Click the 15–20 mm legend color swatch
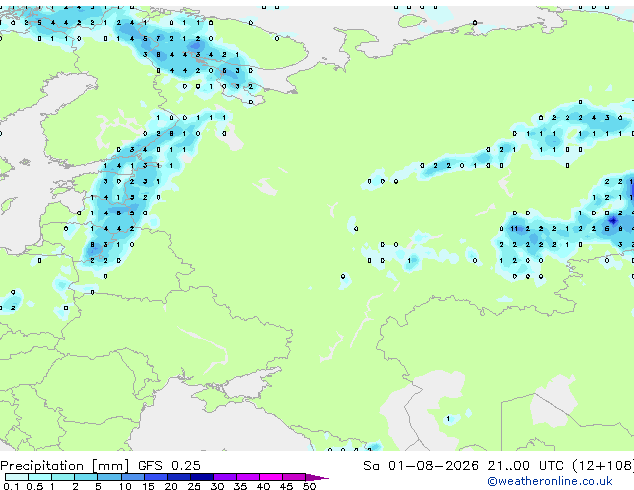This screenshot has width=634, height=490. (156, 477)
